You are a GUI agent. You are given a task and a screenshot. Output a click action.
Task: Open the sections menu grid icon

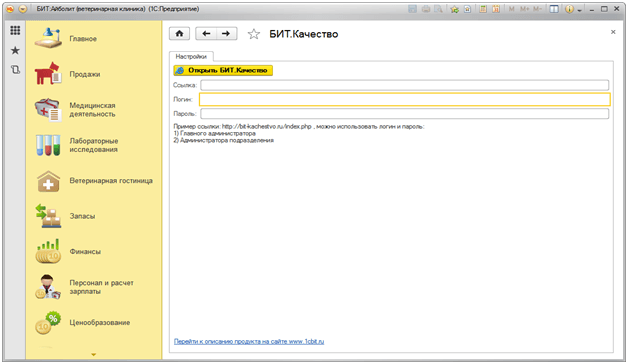click(15, 30)
